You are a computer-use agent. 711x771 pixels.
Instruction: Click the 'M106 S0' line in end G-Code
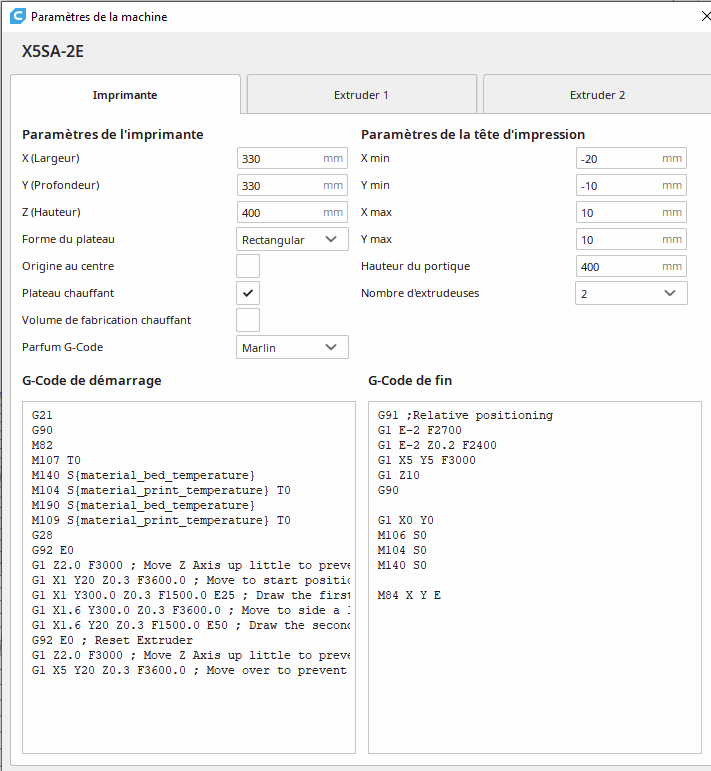[x=402, y=535]
